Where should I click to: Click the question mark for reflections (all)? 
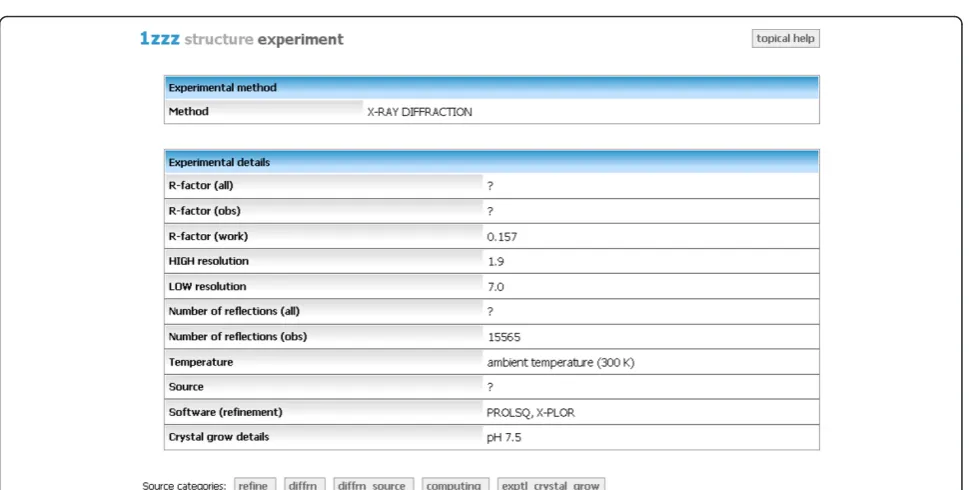click(490, 312)
